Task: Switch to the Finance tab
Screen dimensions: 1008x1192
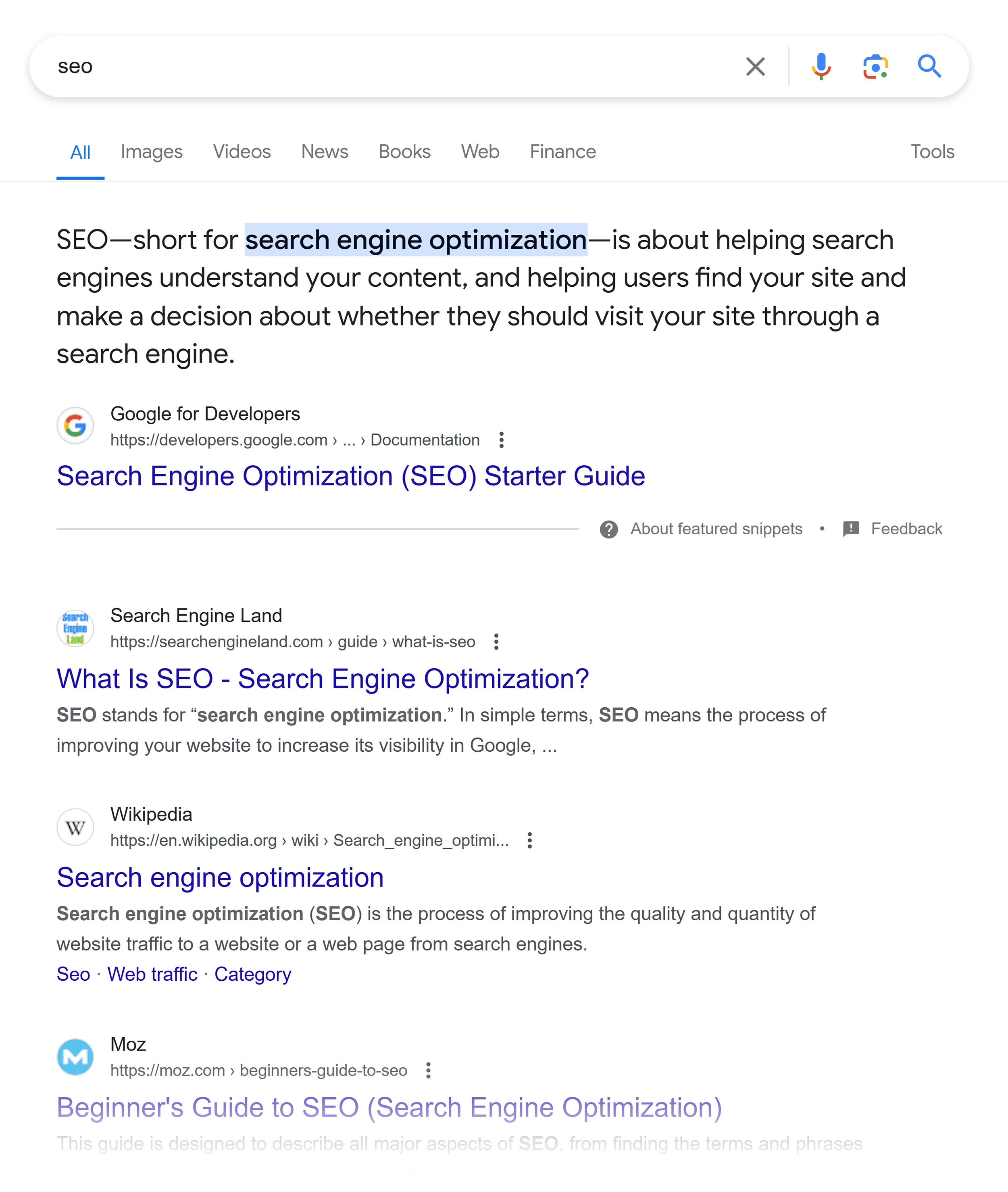Action: point(563,152)
